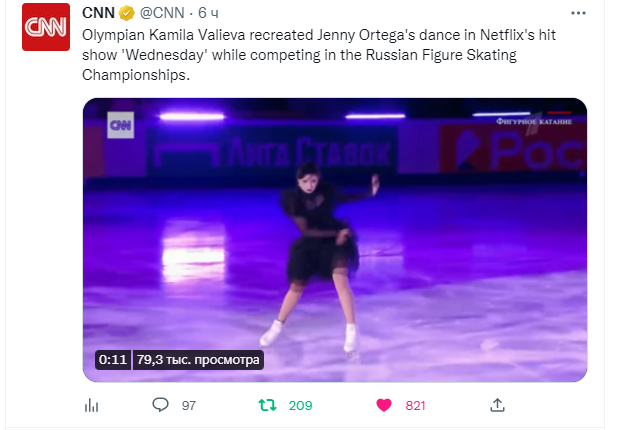Reply to the tweet via speech bubble icon
Image resolution: width=626 pixels, height=430 pixels.
pyautogui.click(x=160, y=405)
